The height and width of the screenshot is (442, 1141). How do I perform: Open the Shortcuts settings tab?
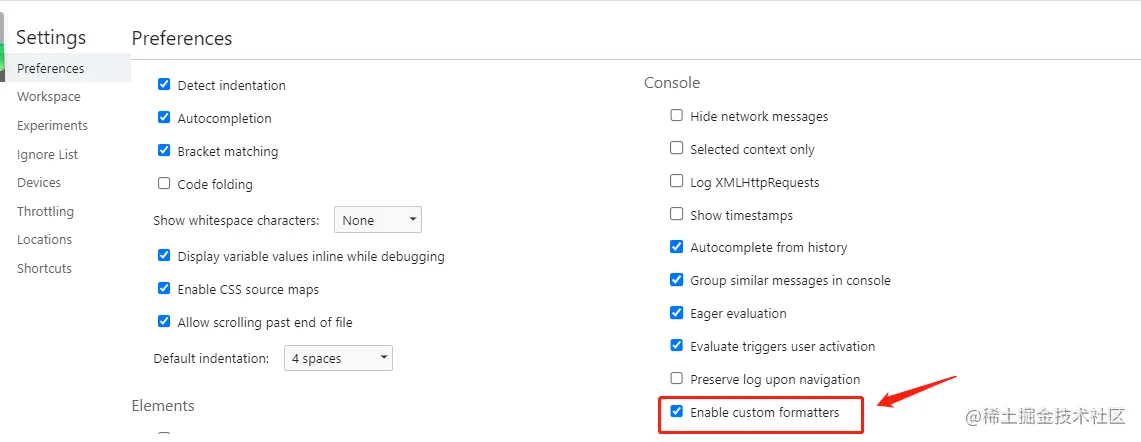point(44,269)
